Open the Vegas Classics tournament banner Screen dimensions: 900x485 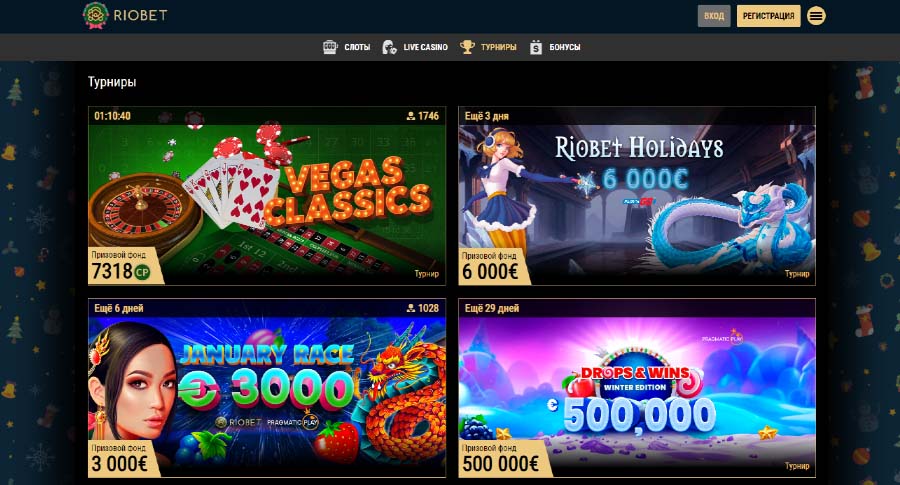tap(267, 196)
